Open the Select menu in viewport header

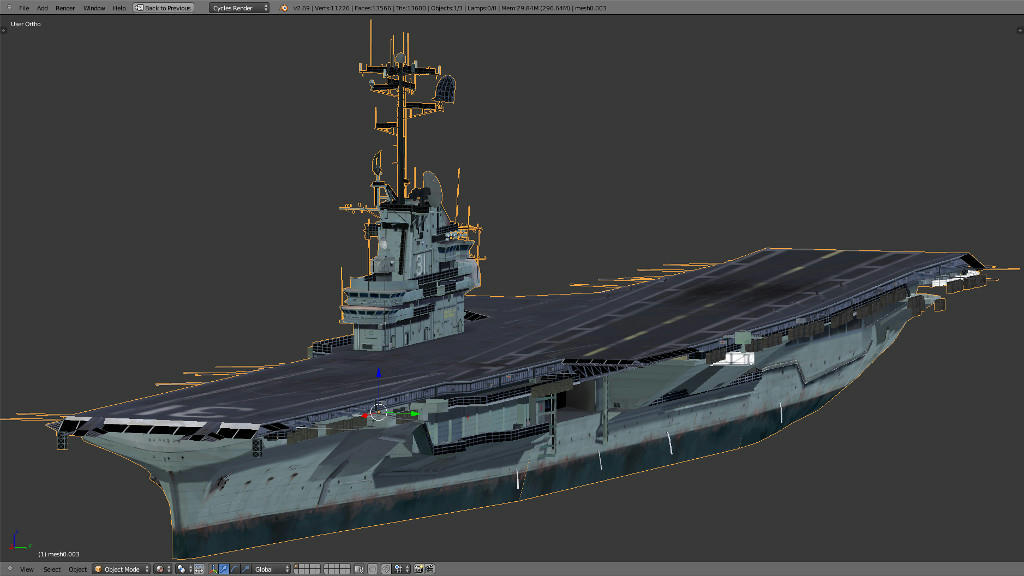pos(51,569)
